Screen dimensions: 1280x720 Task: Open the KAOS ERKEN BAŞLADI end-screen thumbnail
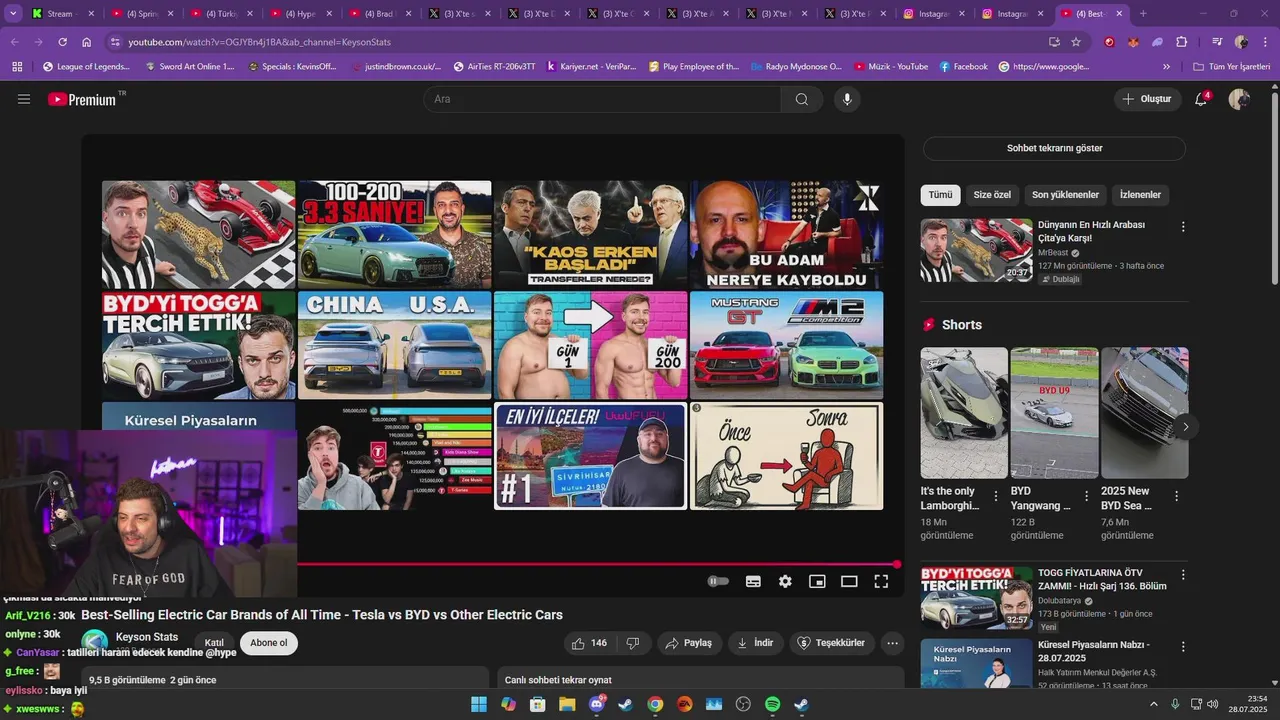[590, 234]
